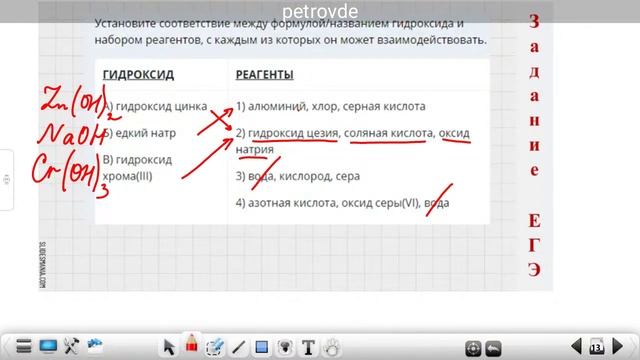
Task: Open the page 13 selector icon
Action: point(597,347)
